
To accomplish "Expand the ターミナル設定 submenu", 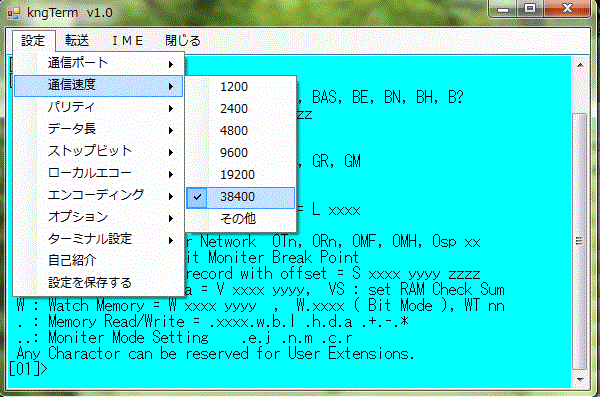I will 98,240.
